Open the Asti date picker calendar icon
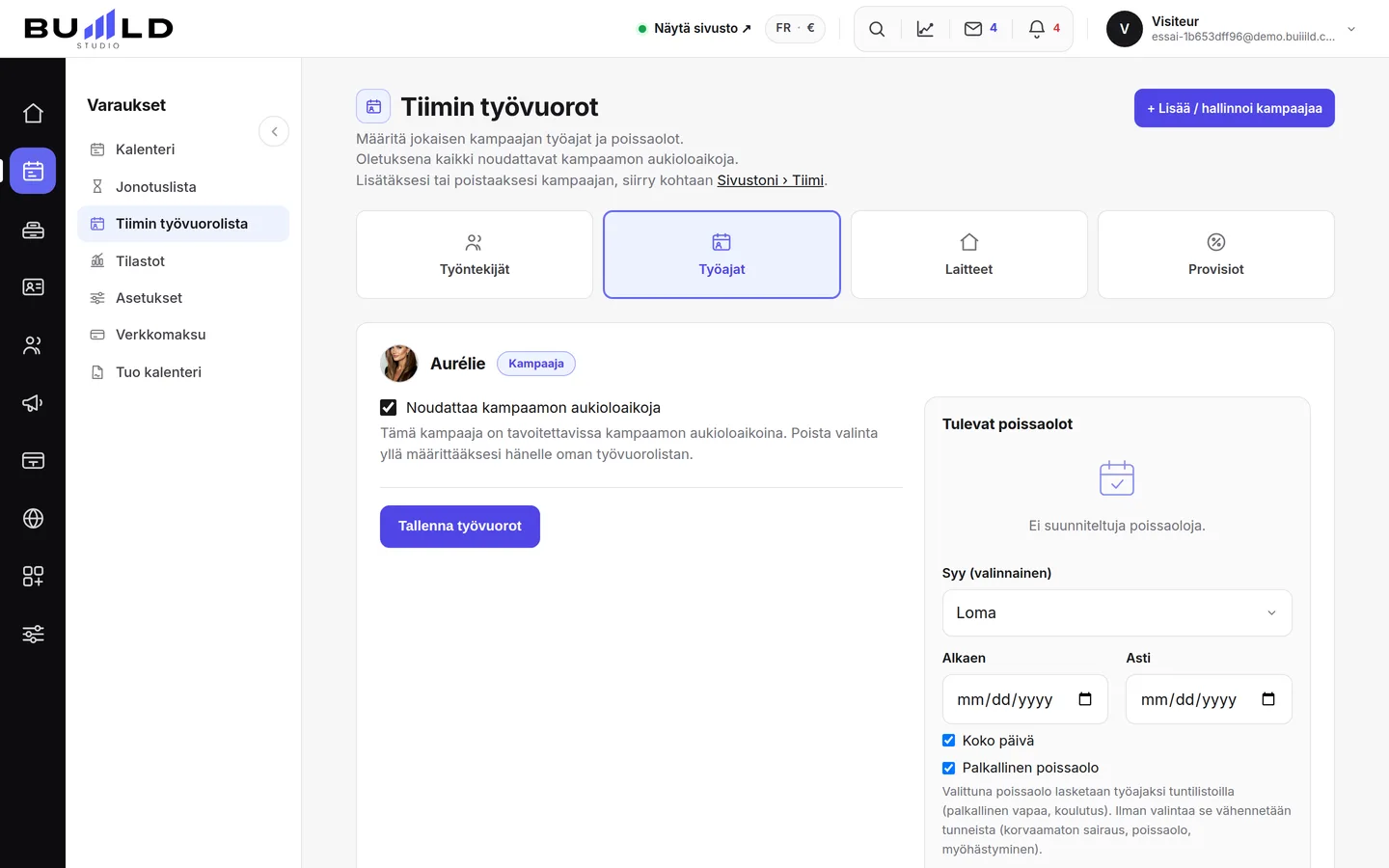Viewport: 1389px width, 868px height. pyautogui.click(x=1268, y=699)
